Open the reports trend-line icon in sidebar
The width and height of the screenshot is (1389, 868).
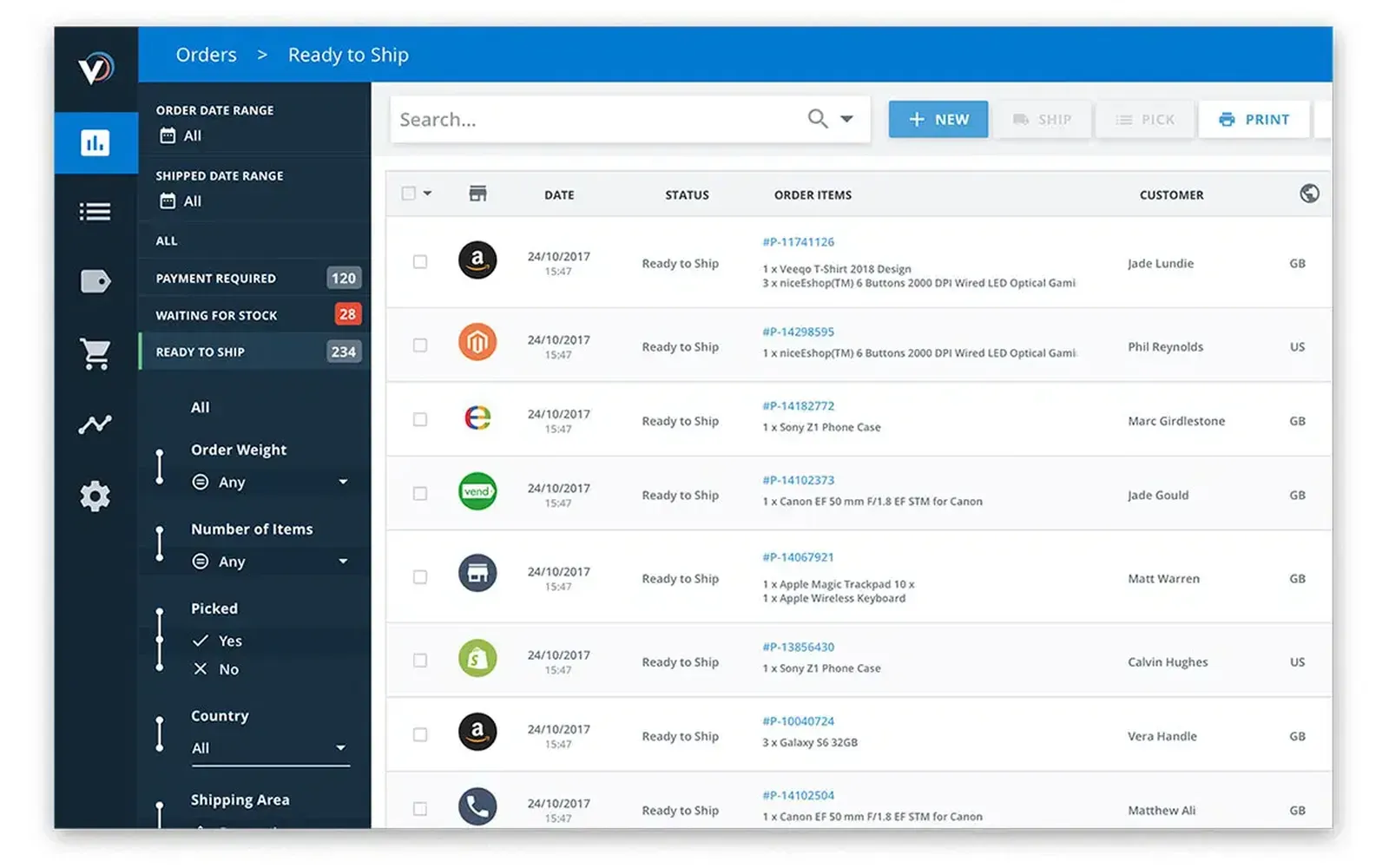click(95, 424)
